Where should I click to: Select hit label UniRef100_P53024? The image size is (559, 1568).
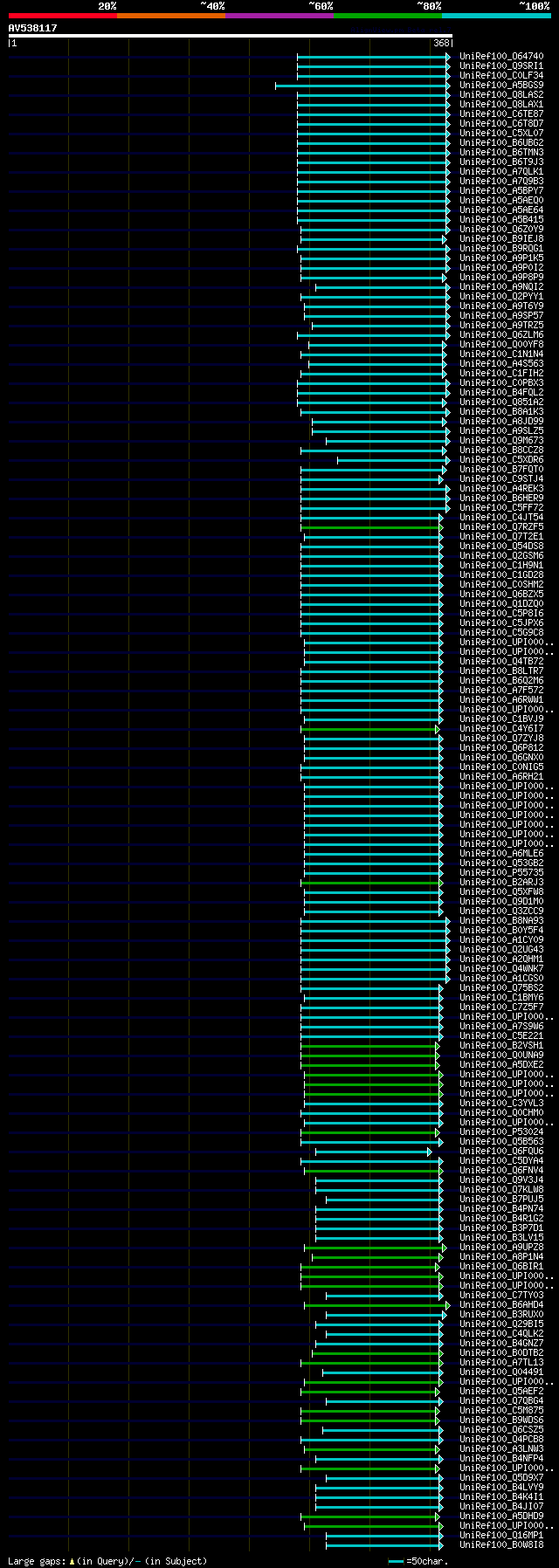(x=501, y=1132)
